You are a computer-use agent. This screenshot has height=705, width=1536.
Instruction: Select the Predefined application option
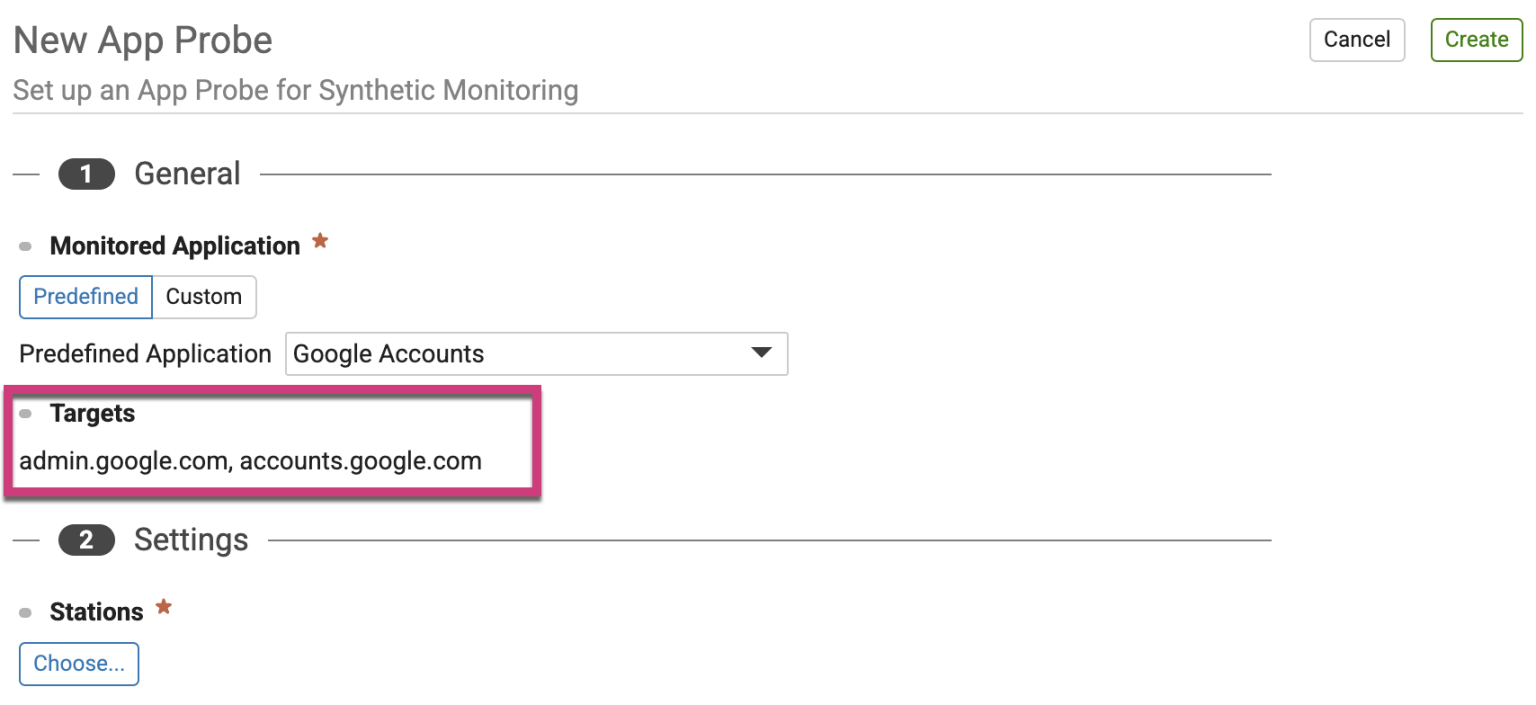click(x=86, y=297)
